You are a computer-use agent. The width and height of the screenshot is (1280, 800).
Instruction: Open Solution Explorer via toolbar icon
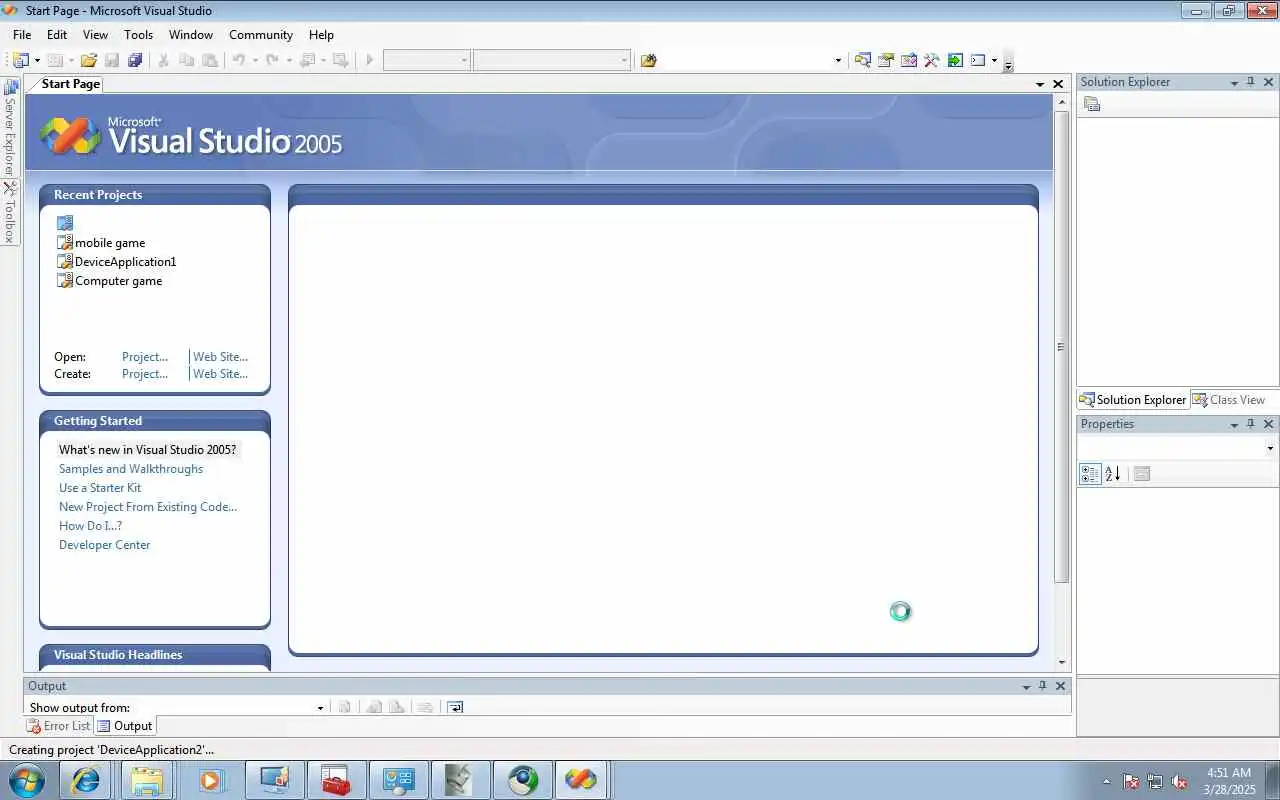[x=862, y=60]
